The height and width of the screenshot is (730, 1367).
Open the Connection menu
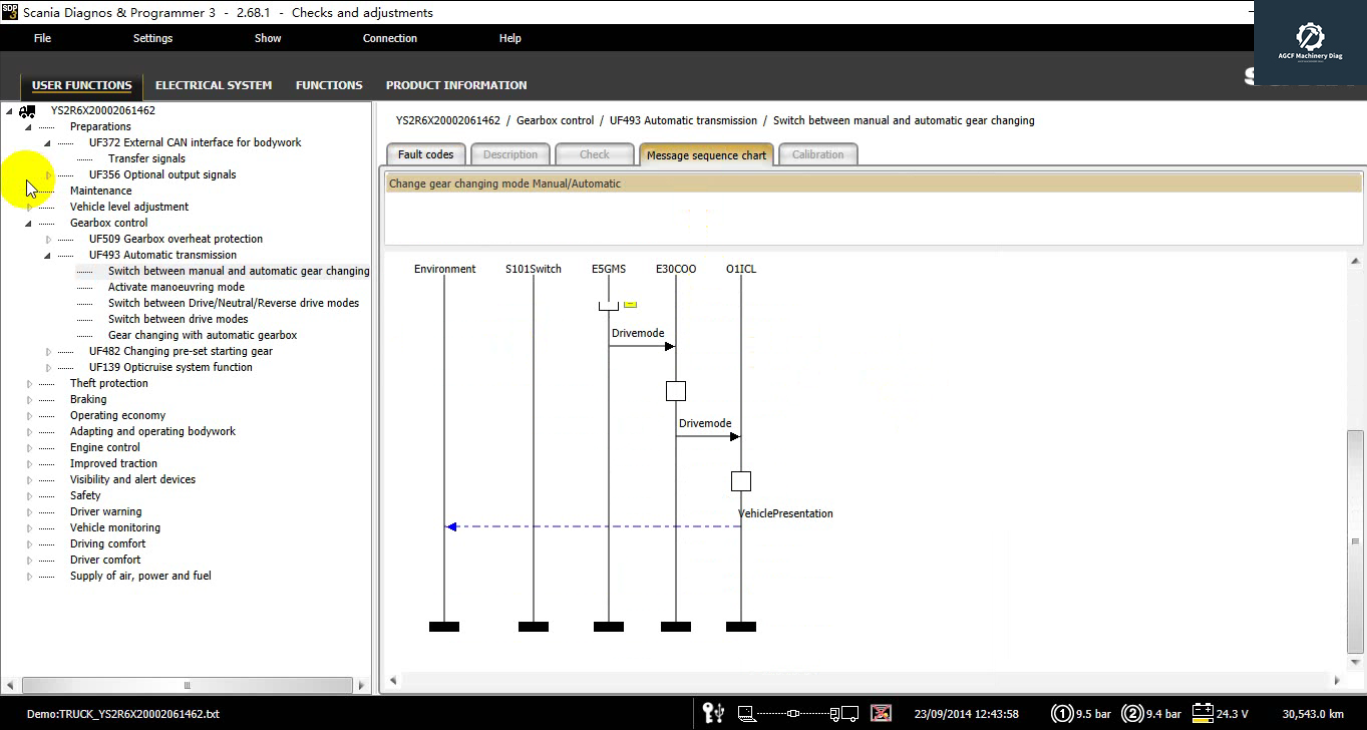(389, 38)
